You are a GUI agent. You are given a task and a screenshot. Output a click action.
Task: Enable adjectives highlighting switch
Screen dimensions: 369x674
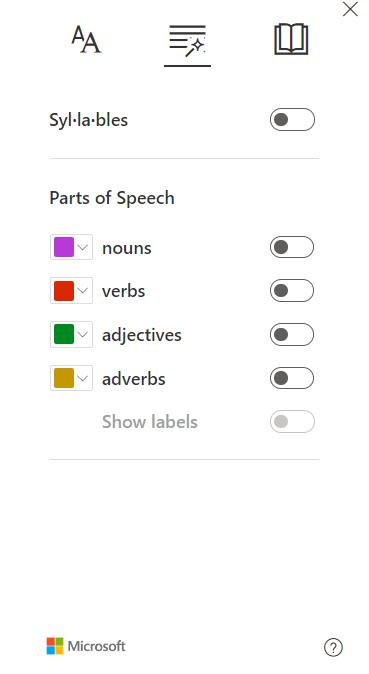(292, 334)
